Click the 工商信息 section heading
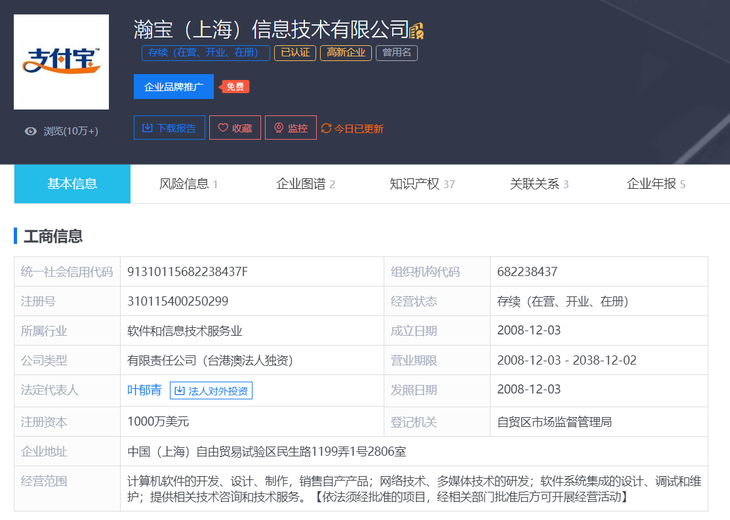This screenshot has width=730, height=520. [x=53, y=236]
